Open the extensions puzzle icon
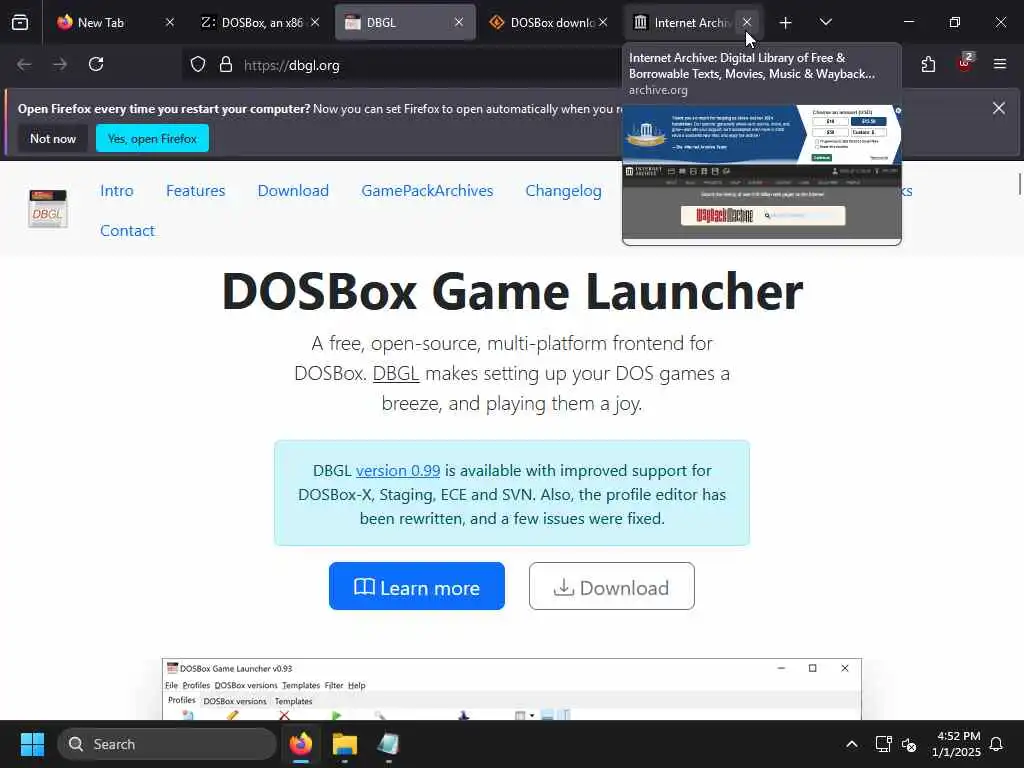 click(928, 64)
